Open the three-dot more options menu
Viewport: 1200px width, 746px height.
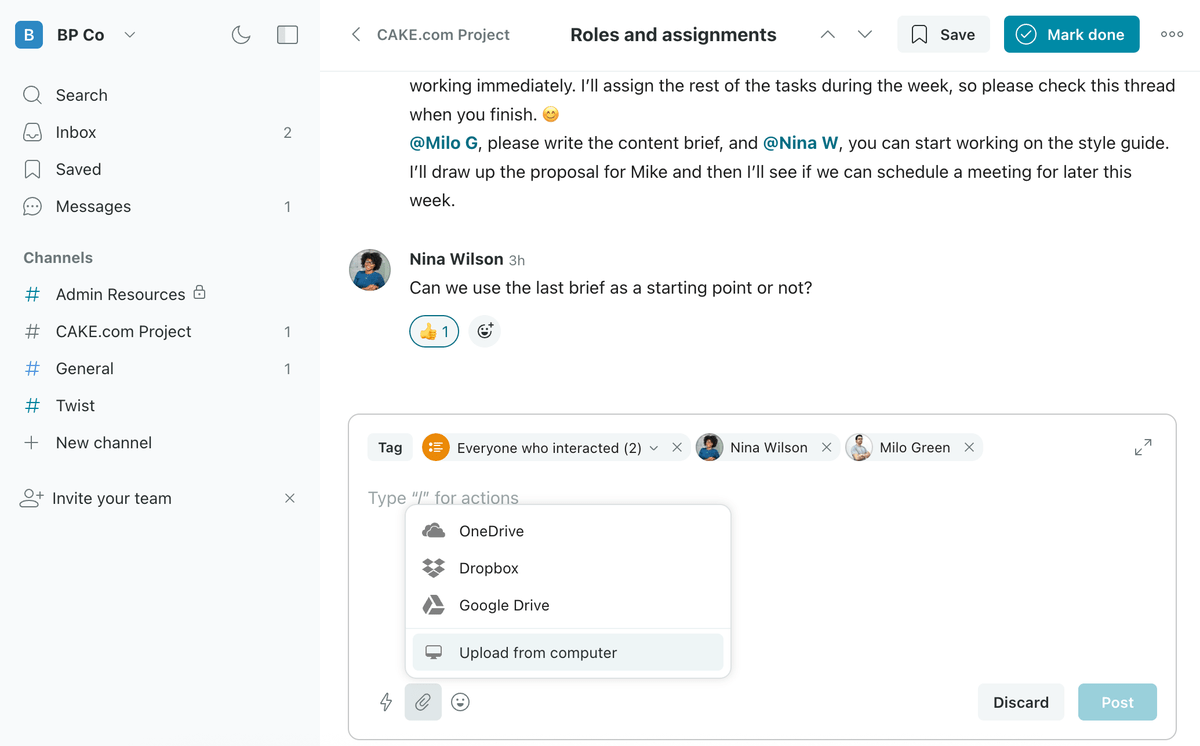1172,34
